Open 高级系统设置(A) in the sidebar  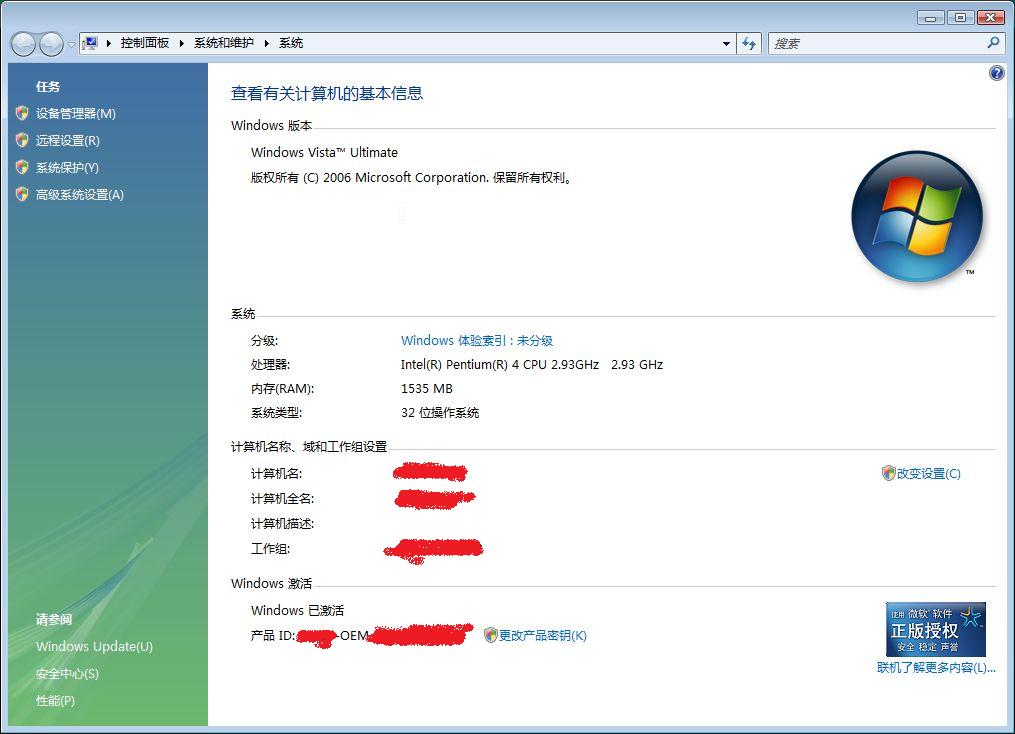pyautogui.click(x=79, y=195)
